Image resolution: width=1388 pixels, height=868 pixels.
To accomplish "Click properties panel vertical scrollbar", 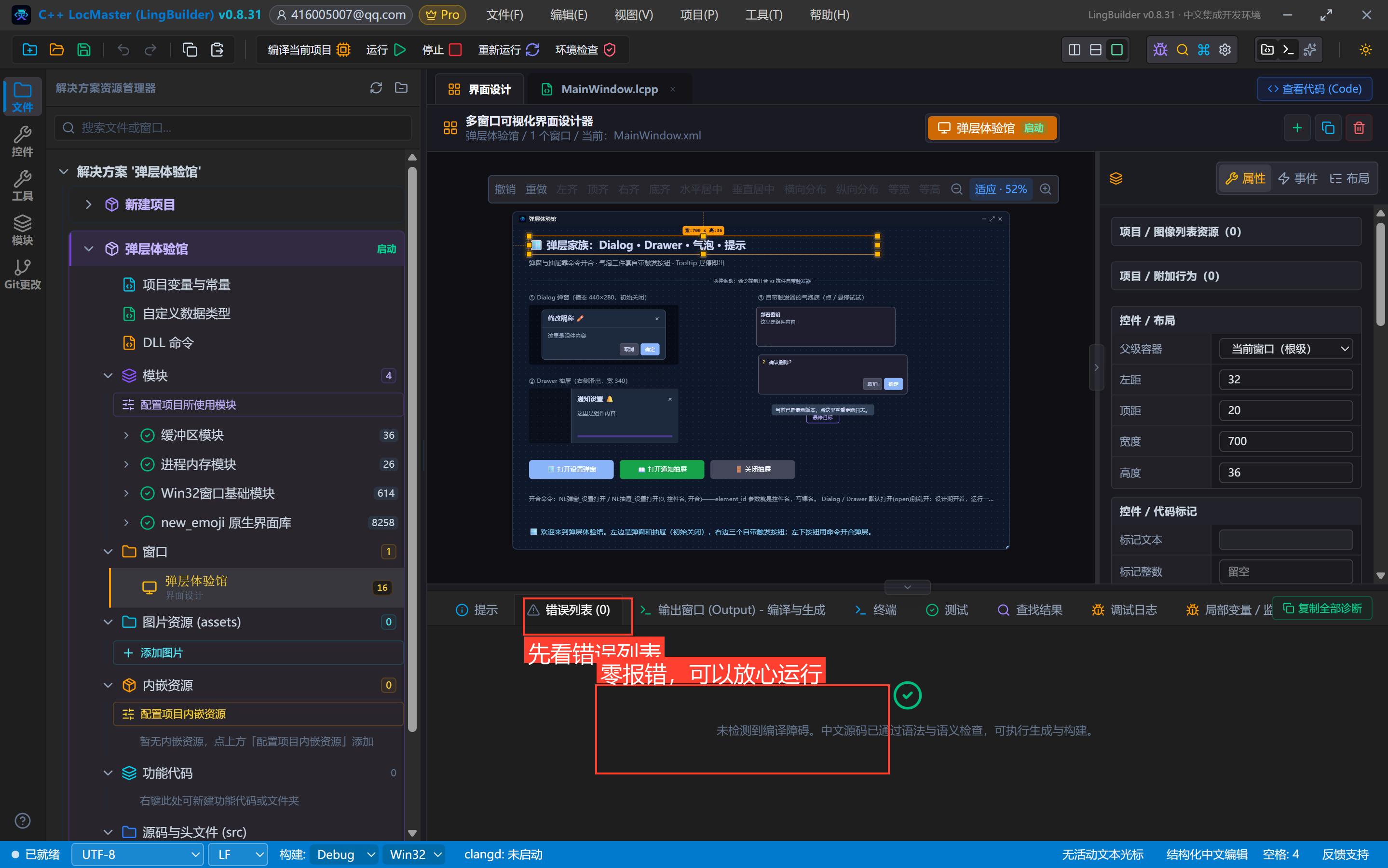I will coord(1380,274).
